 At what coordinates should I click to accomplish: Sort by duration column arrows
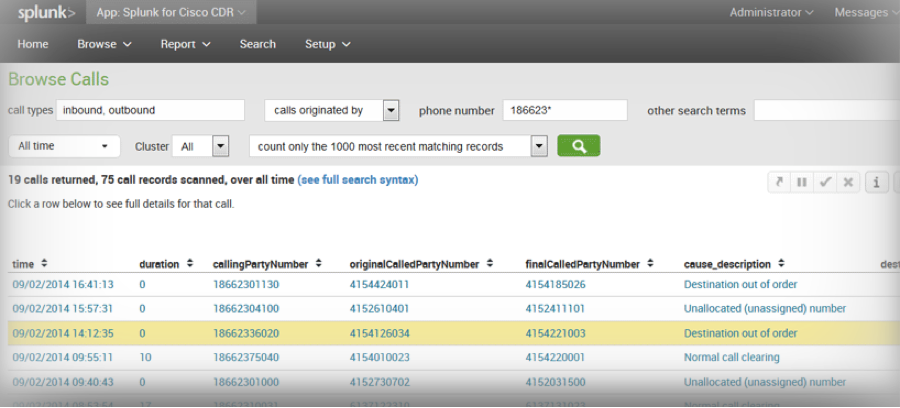tap(189, 264)
